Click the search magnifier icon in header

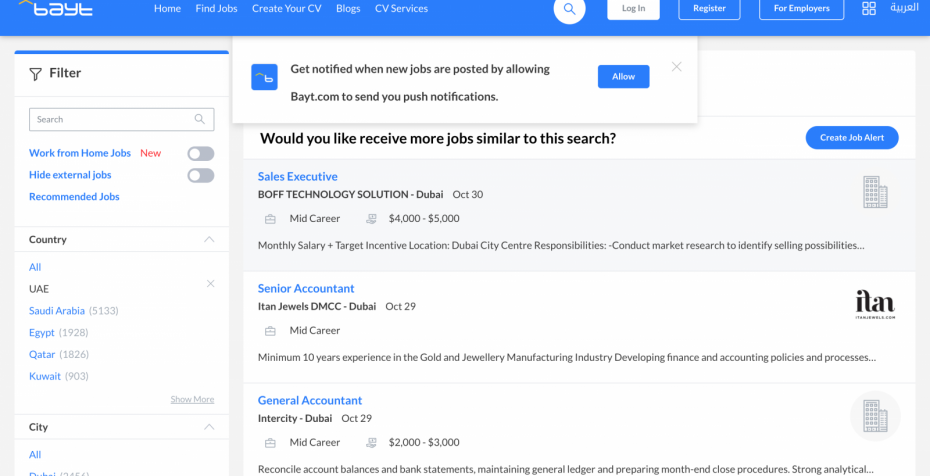[569, 9]
